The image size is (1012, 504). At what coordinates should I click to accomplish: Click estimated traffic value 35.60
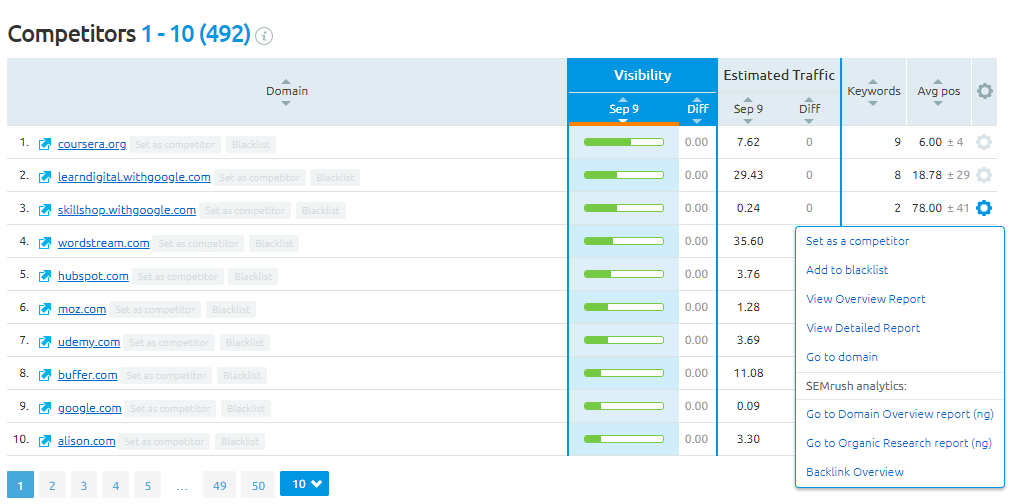point(748,241)
